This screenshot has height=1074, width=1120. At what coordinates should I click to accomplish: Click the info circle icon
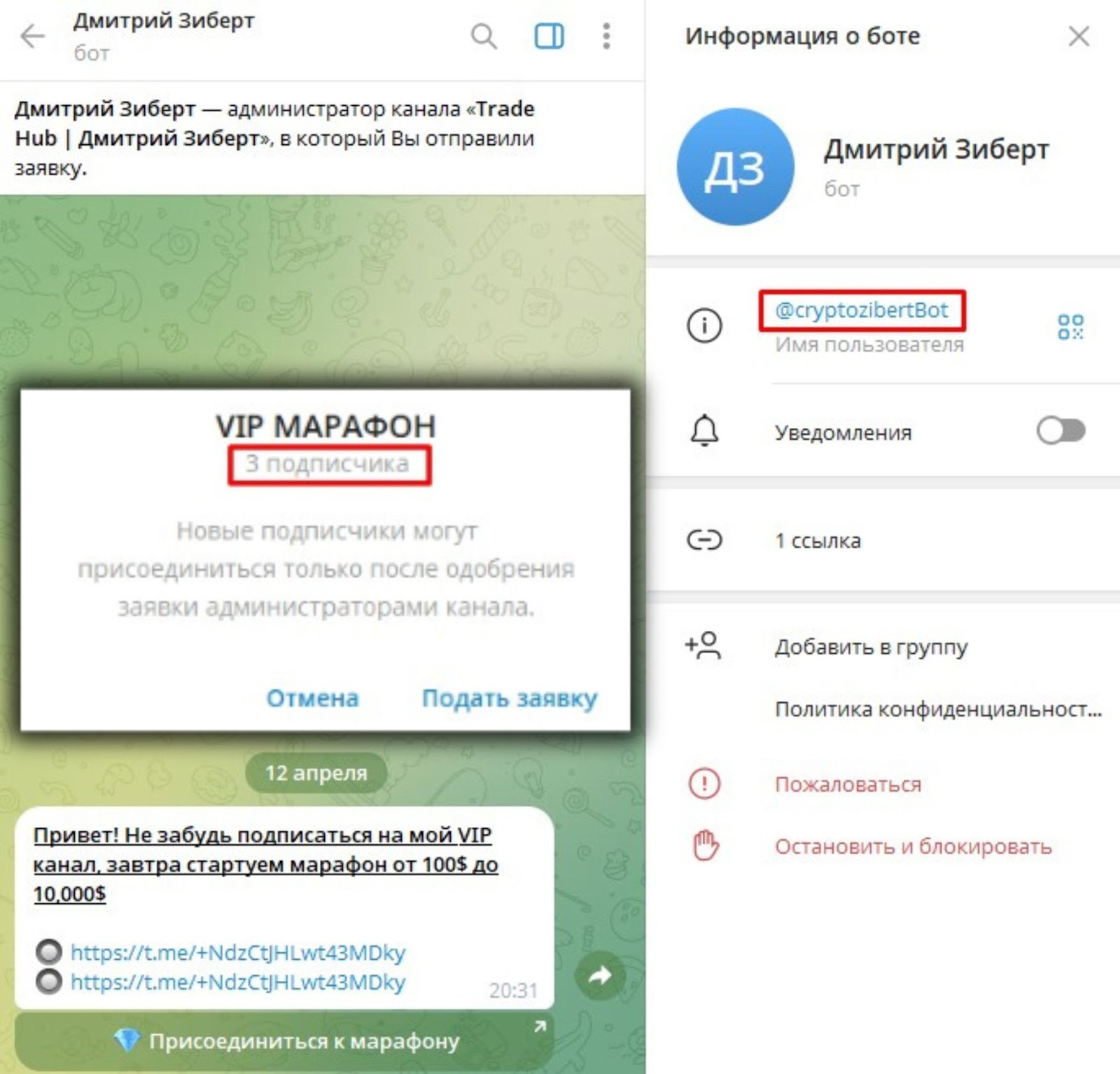point(704,326)
